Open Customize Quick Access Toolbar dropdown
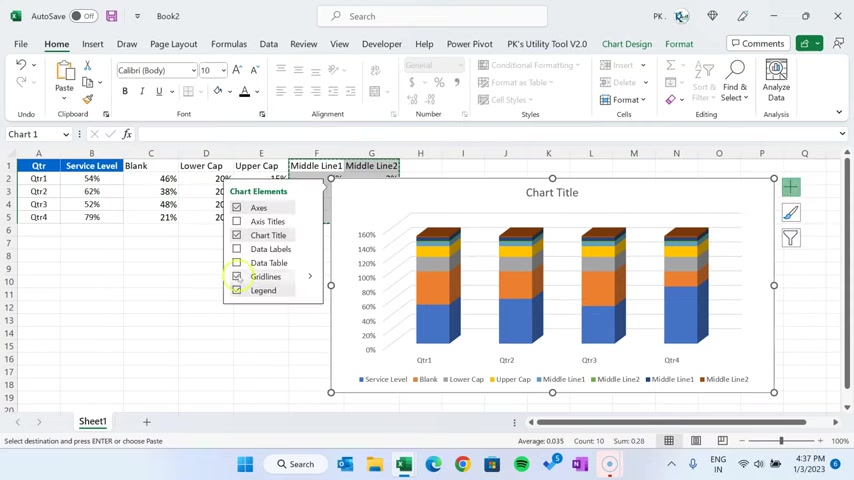 (137, 16)
